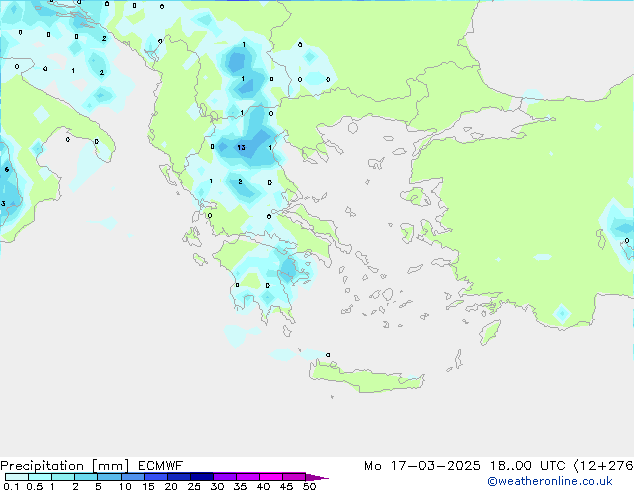Click the '10' legend scale label
The height and width of the screenshot is (490, 634).
pos(125,486)
